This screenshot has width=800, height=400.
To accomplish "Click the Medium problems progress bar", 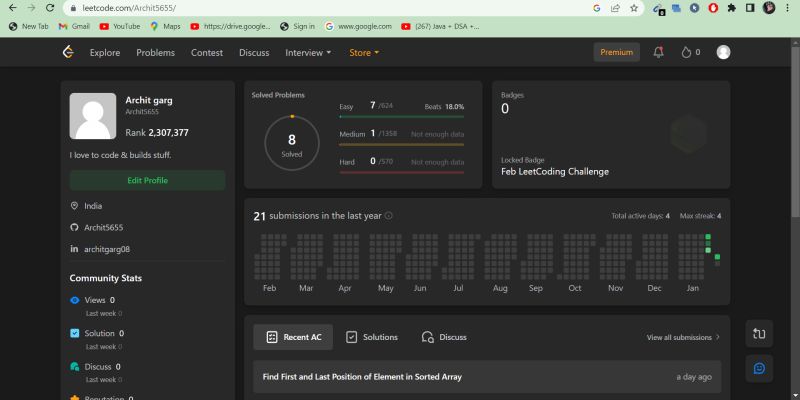I will [402, 145].
